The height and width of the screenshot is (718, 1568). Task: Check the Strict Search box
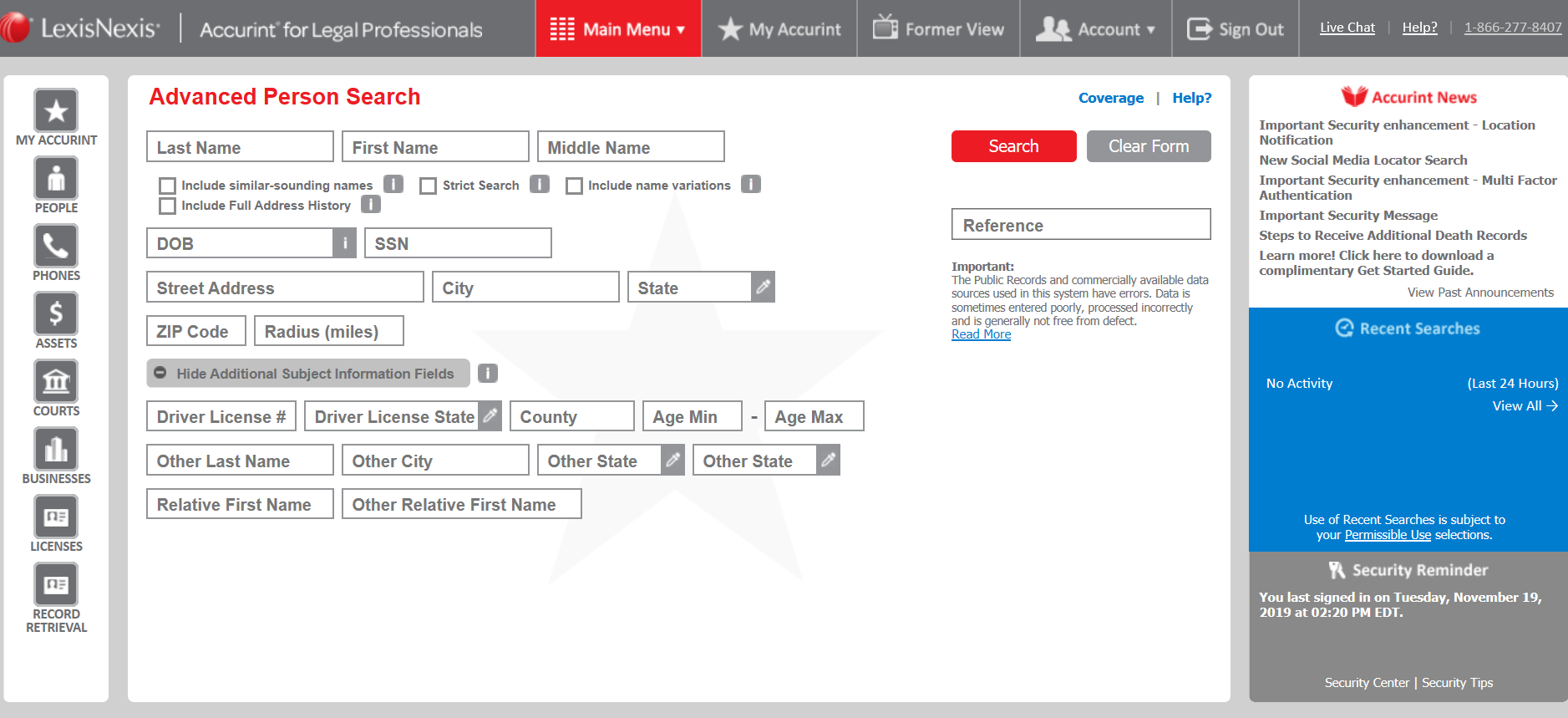(429, 186)
